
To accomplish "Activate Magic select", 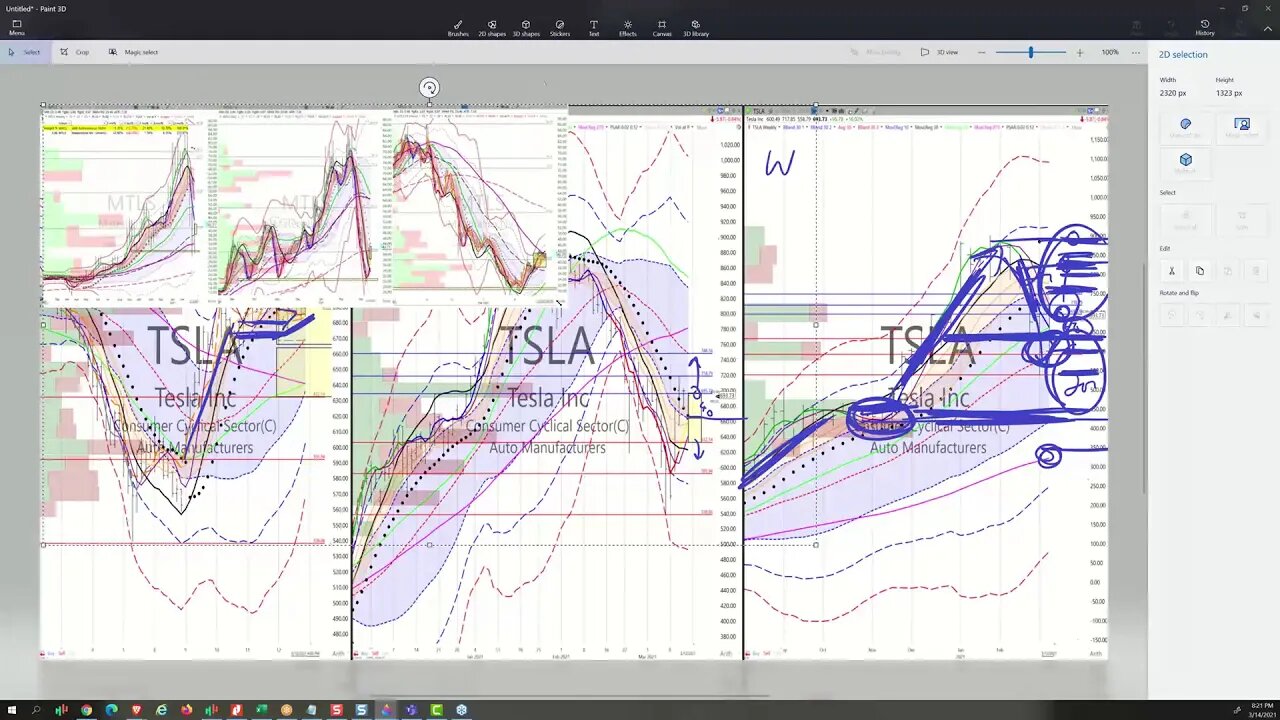I will pos(133,52).
